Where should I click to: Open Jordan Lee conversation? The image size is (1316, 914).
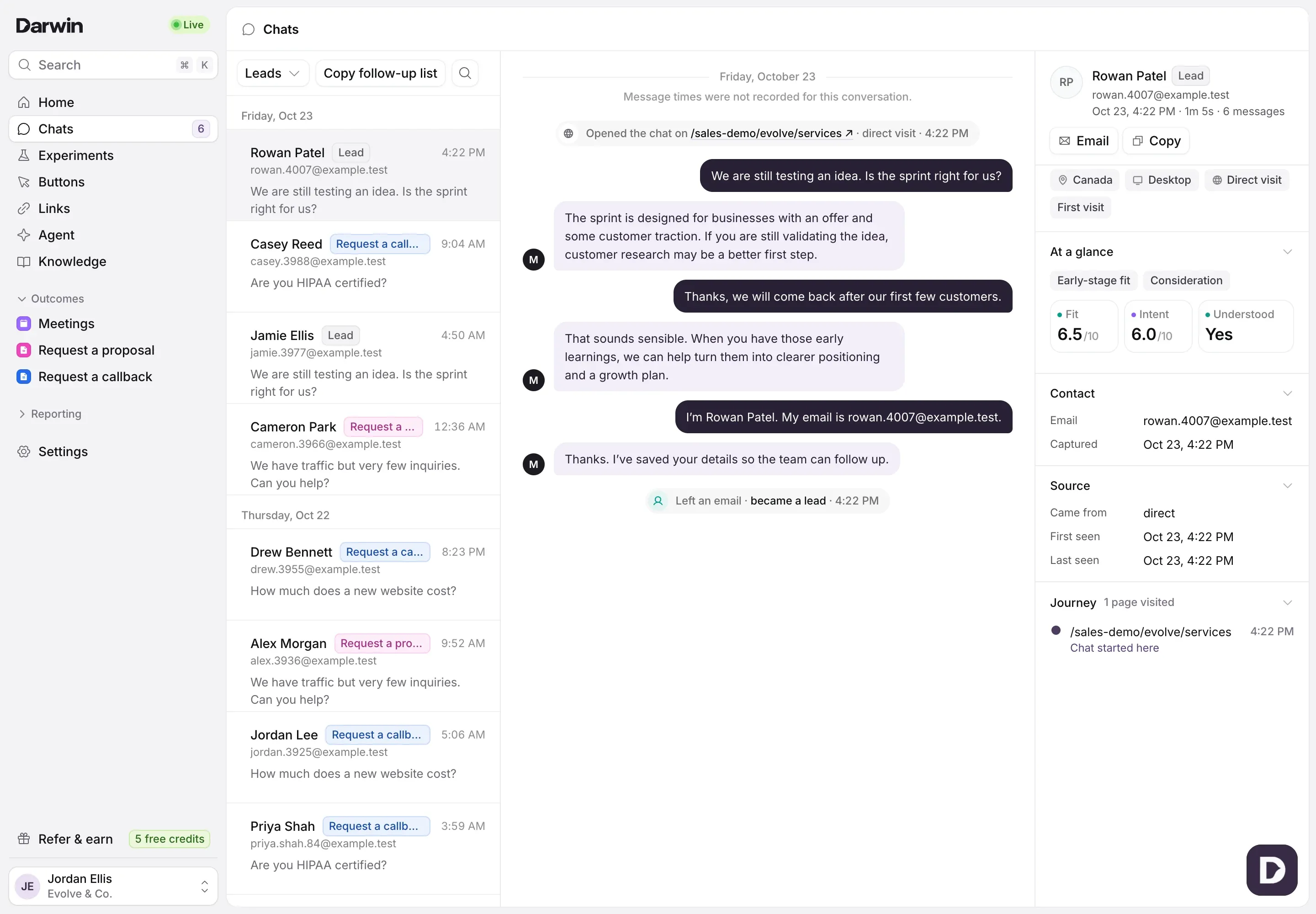pyautogui.click(x=363, y=757)
